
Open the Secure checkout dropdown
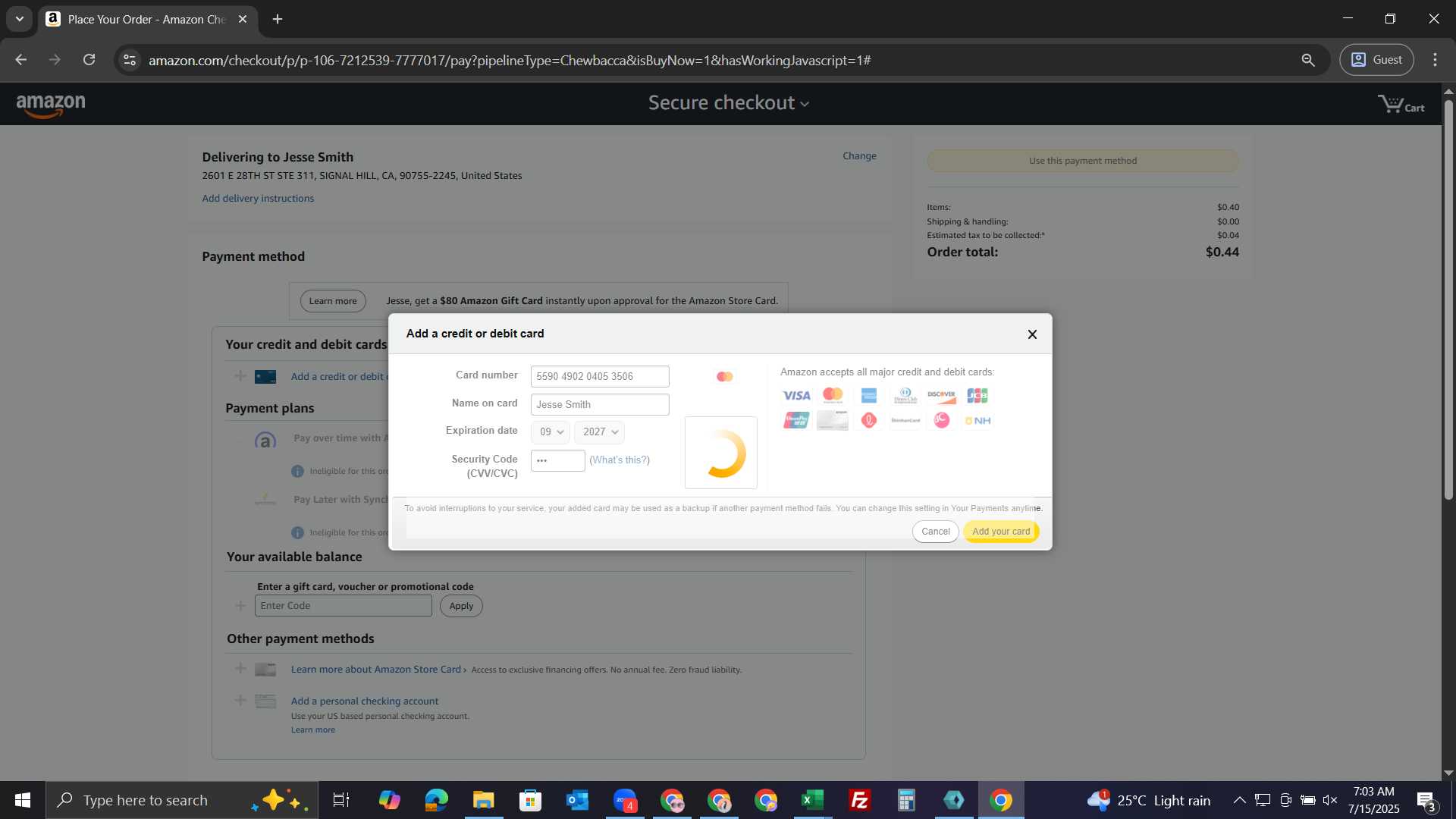click(x=728, y=102)
